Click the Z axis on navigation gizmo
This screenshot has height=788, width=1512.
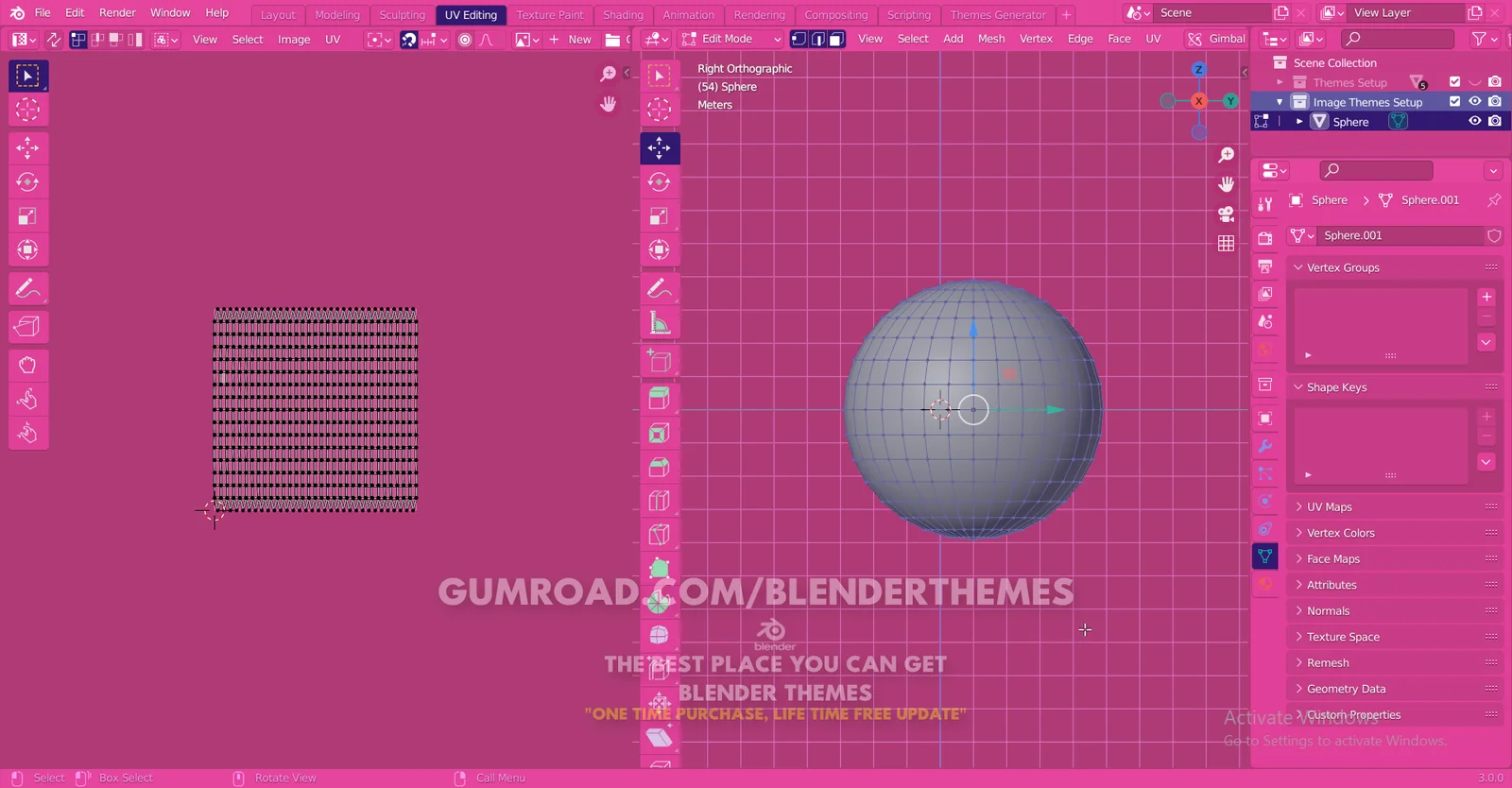1198,70
